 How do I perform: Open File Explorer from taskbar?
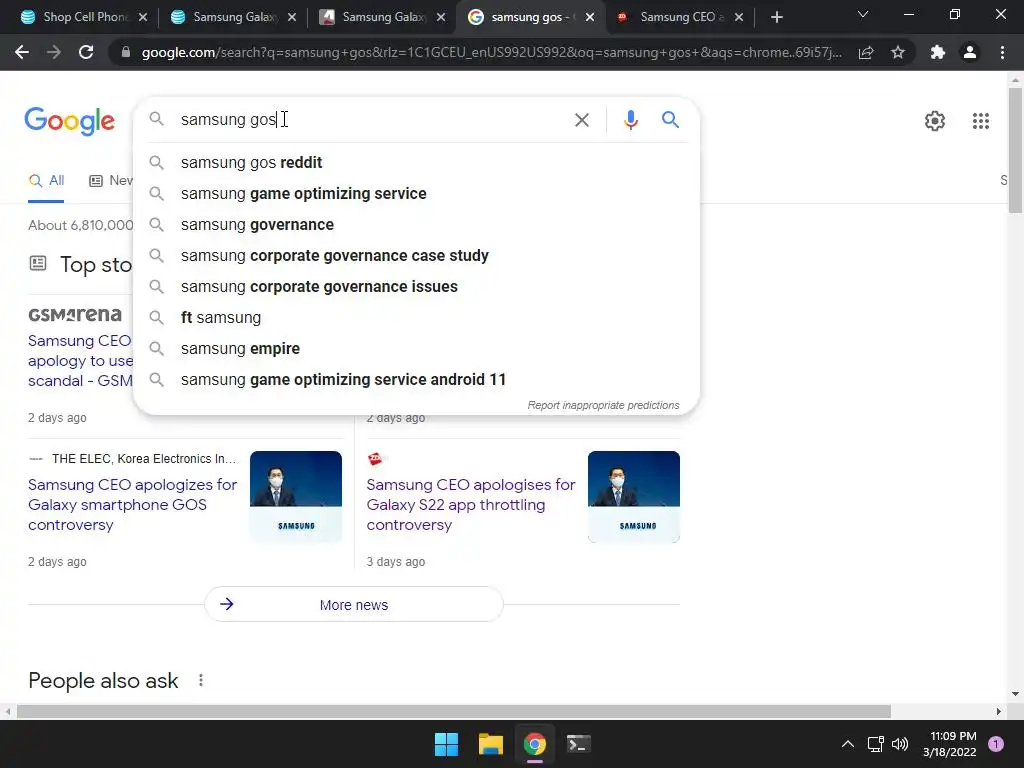click(490, 744)
